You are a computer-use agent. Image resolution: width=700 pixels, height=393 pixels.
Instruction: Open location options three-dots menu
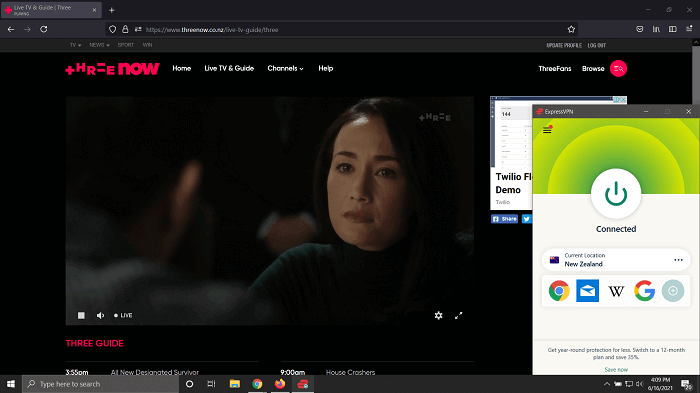click(678, 260)
